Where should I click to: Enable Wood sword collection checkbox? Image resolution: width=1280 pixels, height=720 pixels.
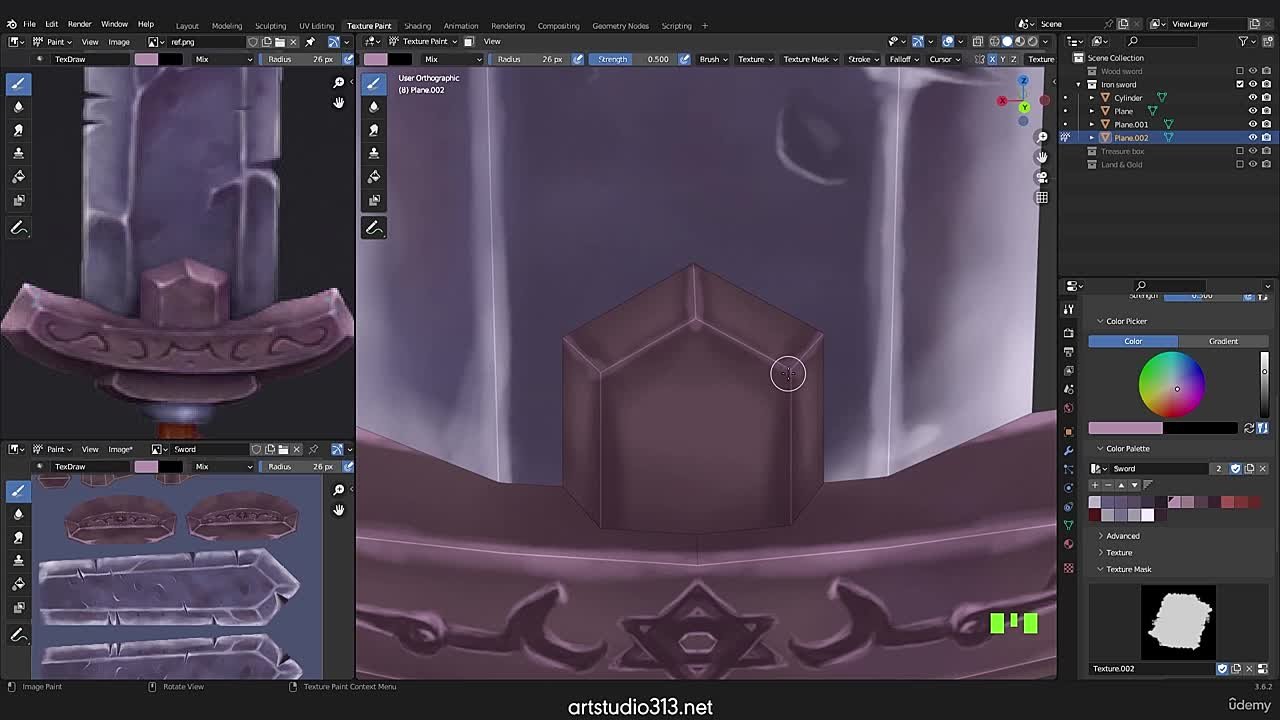pyautogui.click(x=1240, y=71)
